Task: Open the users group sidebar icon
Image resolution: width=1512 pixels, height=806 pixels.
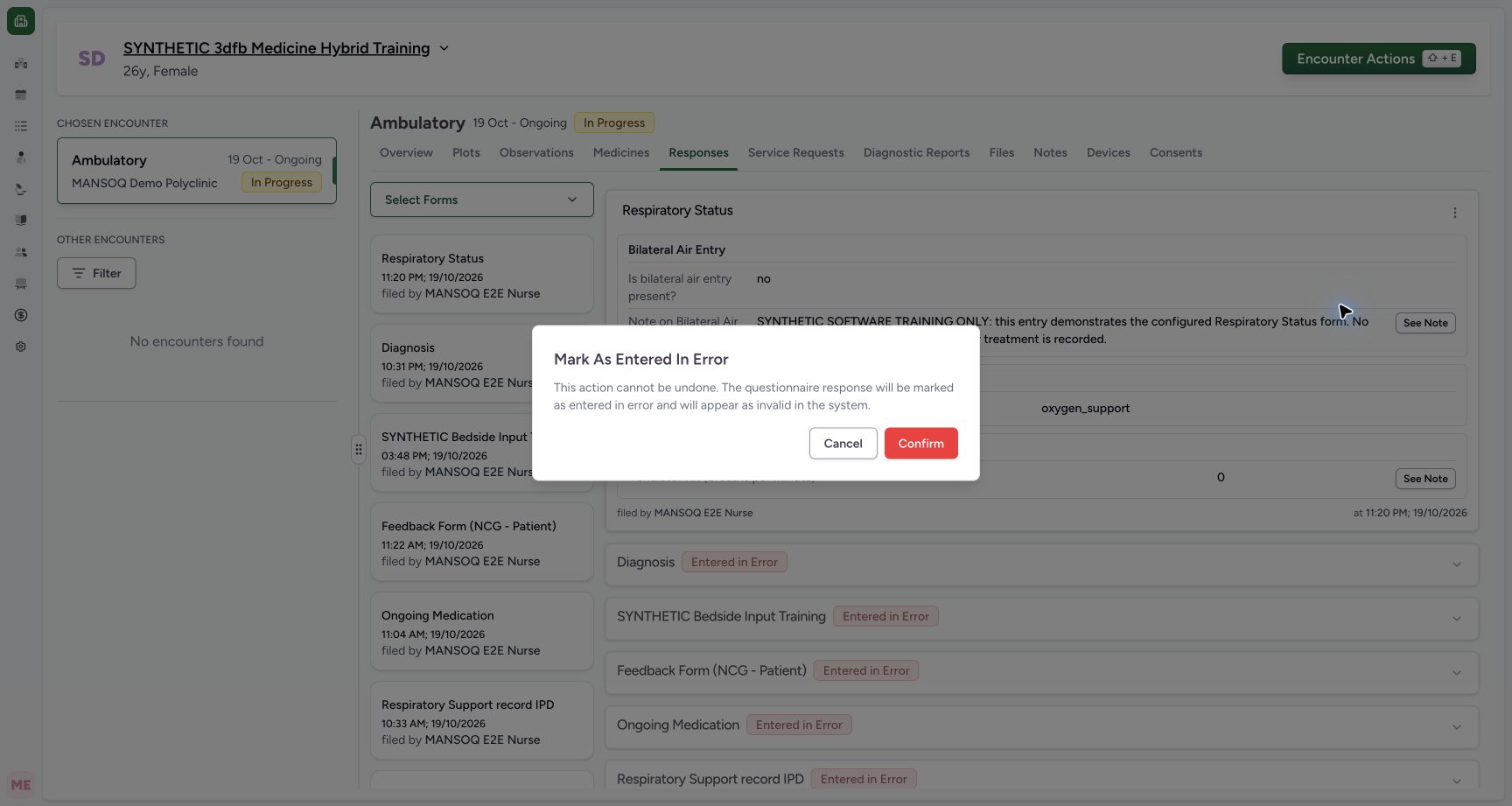Action: pyautogui.click(x=21, y=252)
